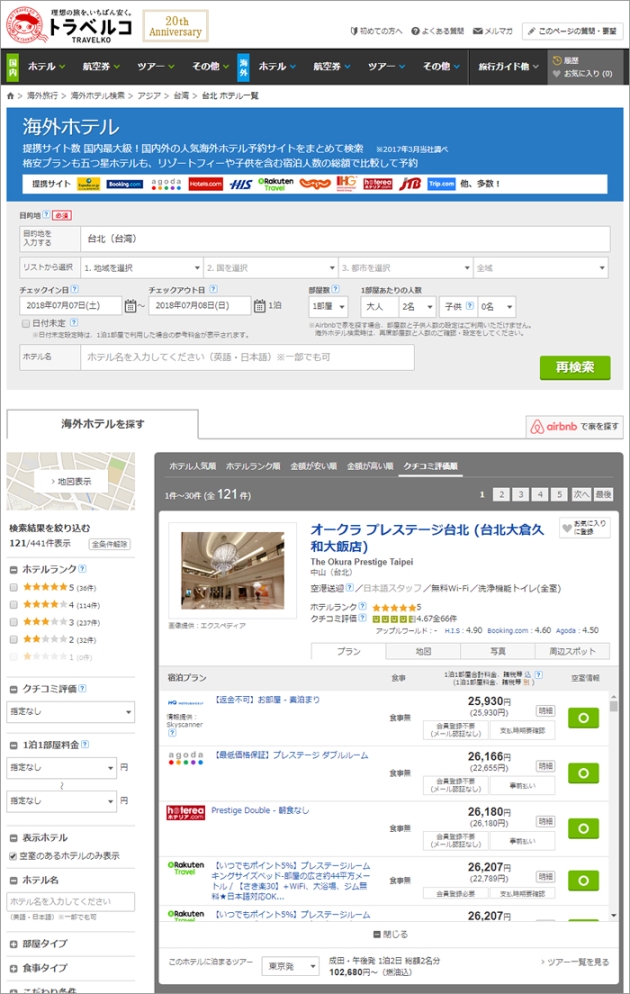This screenshot has width=630, height=994.
Task: Click the help icon beside ホテルランク filter
Action: coord(82,569)
